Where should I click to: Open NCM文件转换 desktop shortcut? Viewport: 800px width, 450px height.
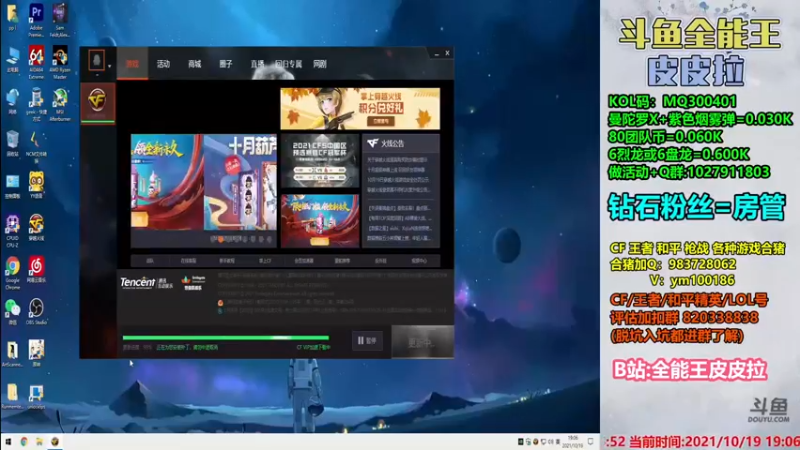[x=36, y=147]
